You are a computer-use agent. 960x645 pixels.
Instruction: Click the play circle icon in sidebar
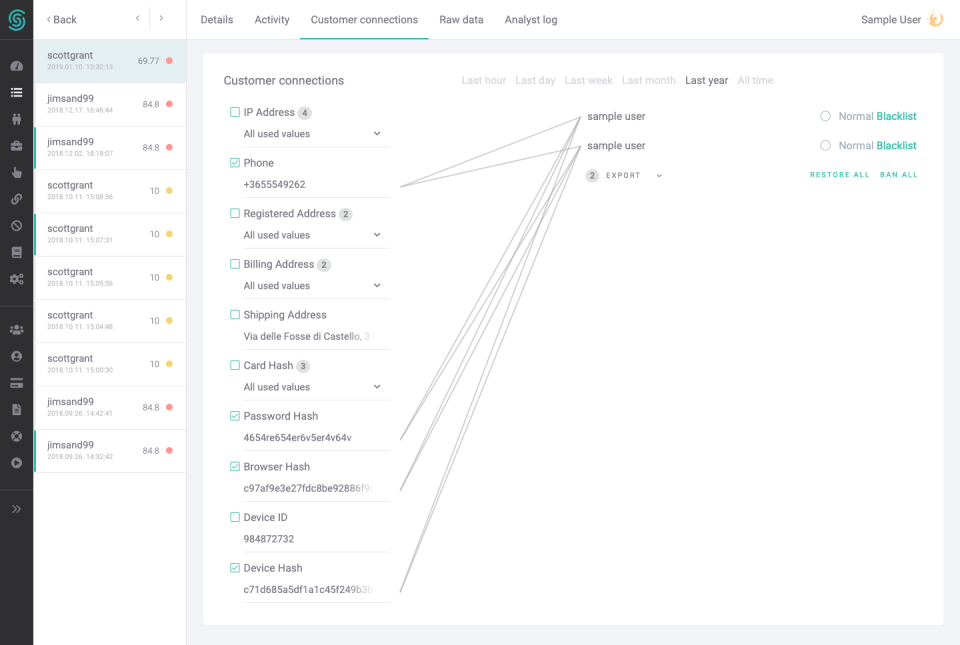(x=16, y=463)
